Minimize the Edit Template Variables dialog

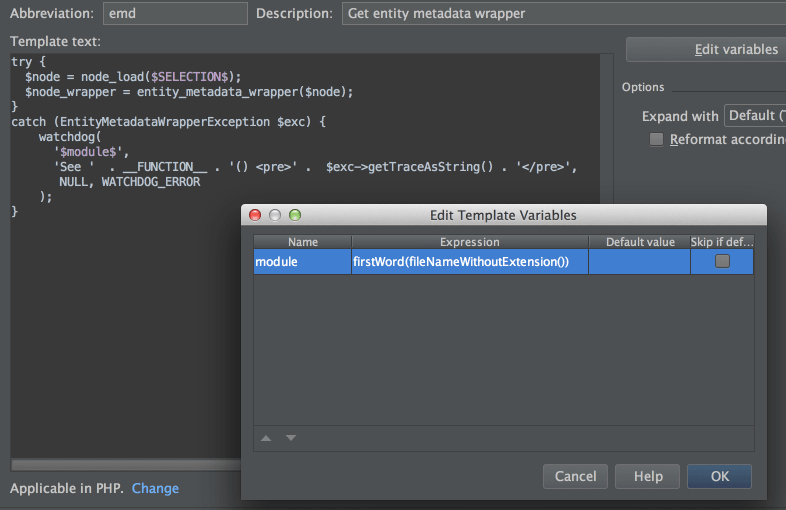point(275,215)
